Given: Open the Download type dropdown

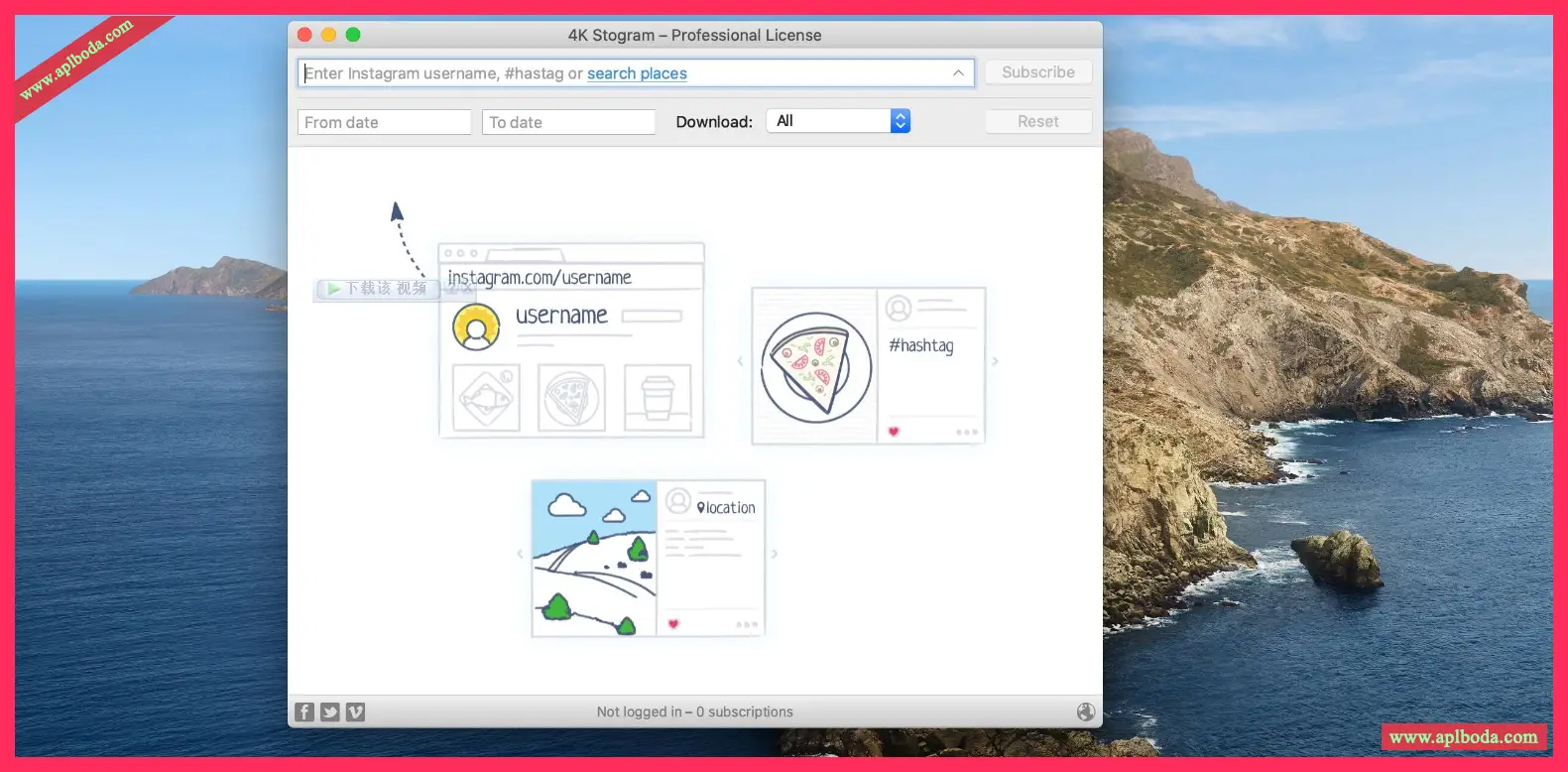Looking at the screenshot, I should (838, 121).
